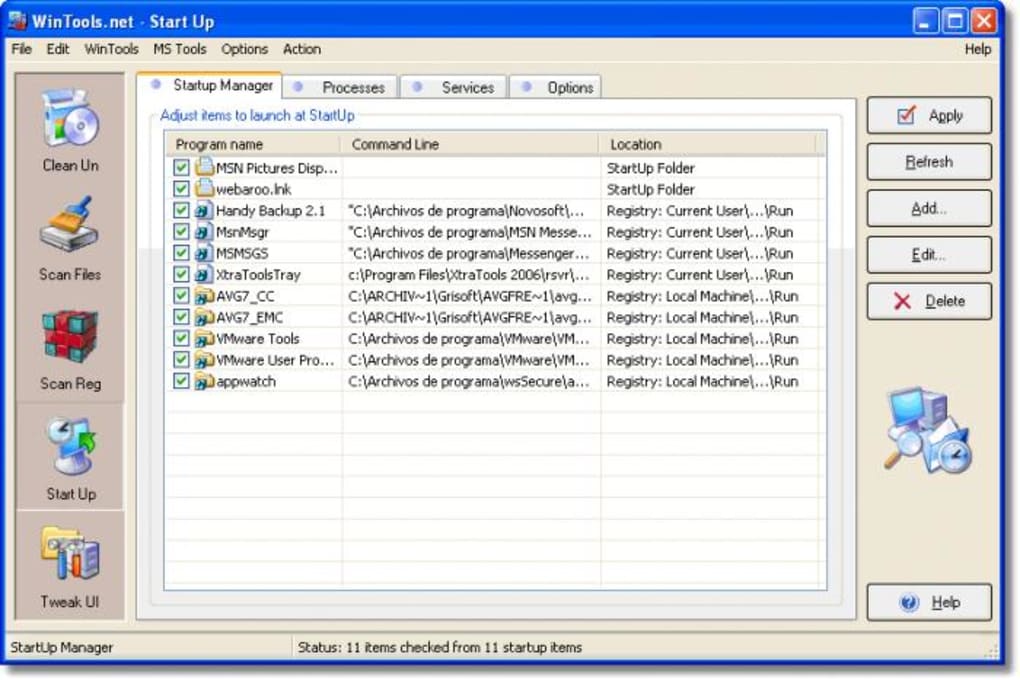The height and width of the screenshot is (680, 1020).
Task: Uncheck the MSN Pictures Disp startup item
Action: point(181,167)
